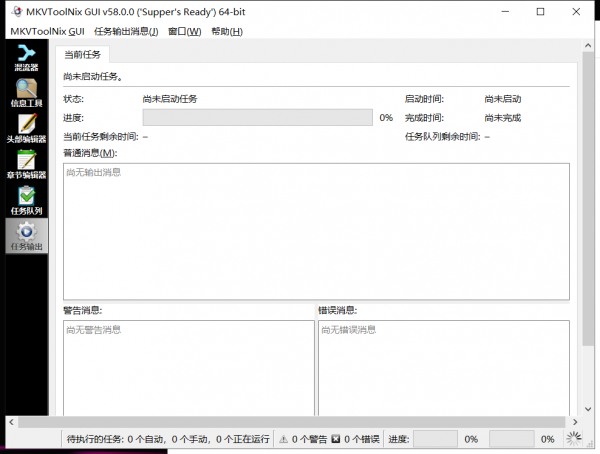Image resolution: width=600 pixels, height=454 pixels.
Task: Open the 帮助(H) menu
Action: pyautogui.click(x=227, y=31)
